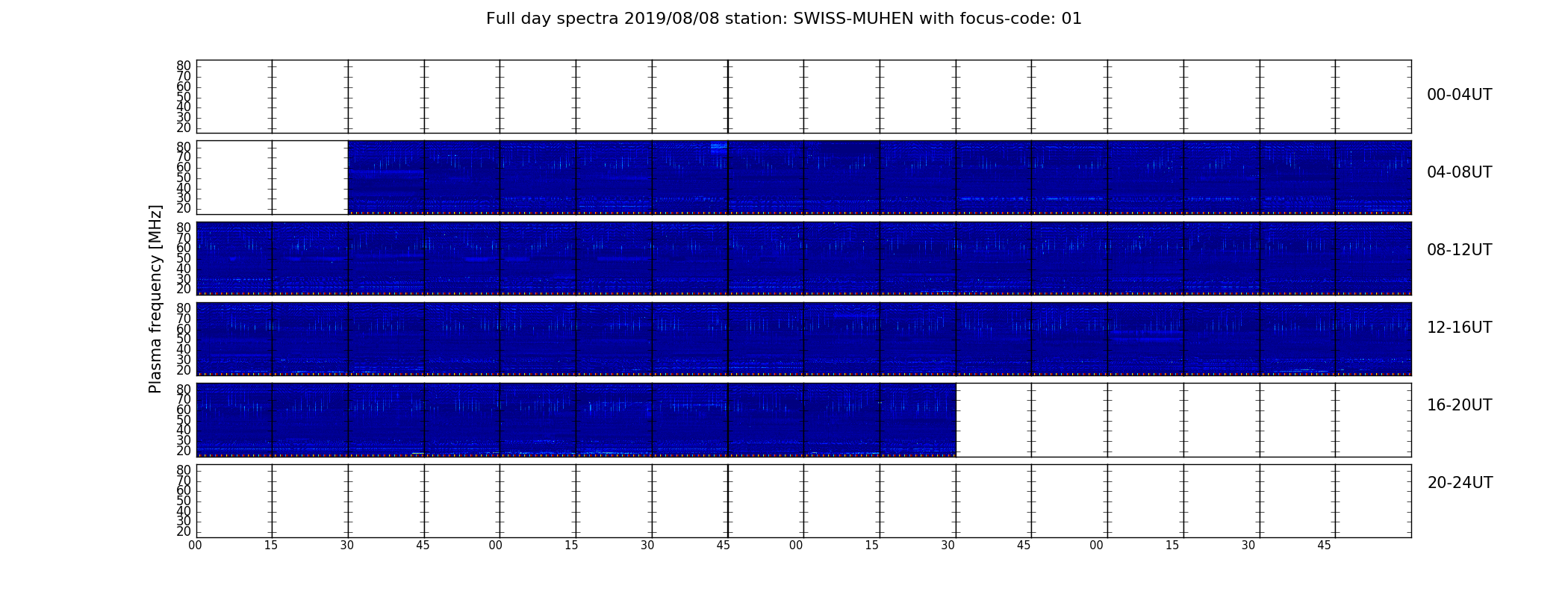Image resolution: width=1568 pixels, height=597 pixels.
Task: Click the 08-12UT spectrogram data
Action: point(803,258)
